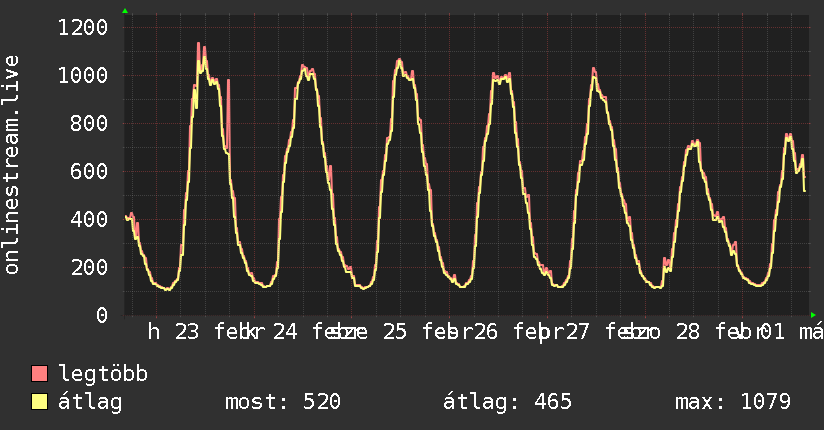Select the 25 date label on x-axis
Screen dimensions: 824x430
[x=395, y=333]
